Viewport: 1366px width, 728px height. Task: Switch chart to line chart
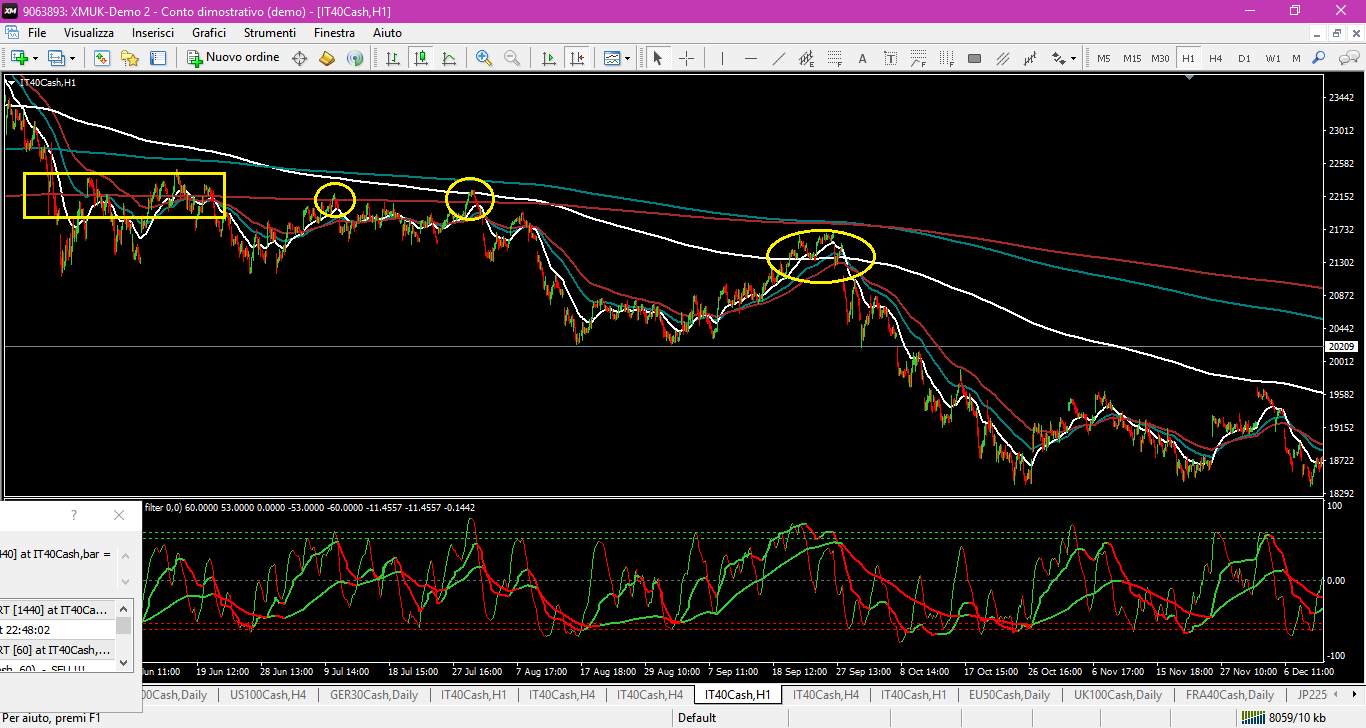[x=449, y=58]
